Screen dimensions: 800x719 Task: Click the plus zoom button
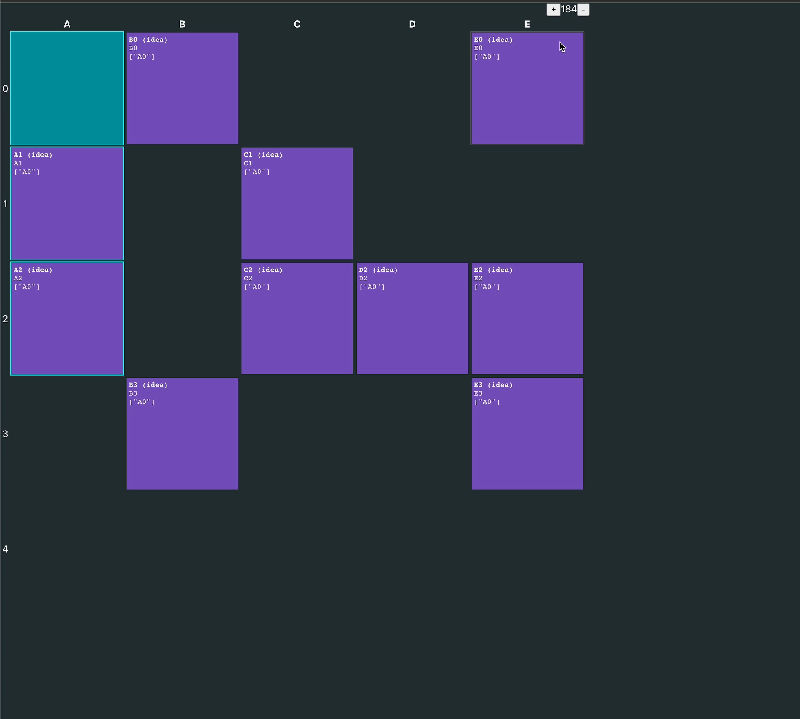553,10
